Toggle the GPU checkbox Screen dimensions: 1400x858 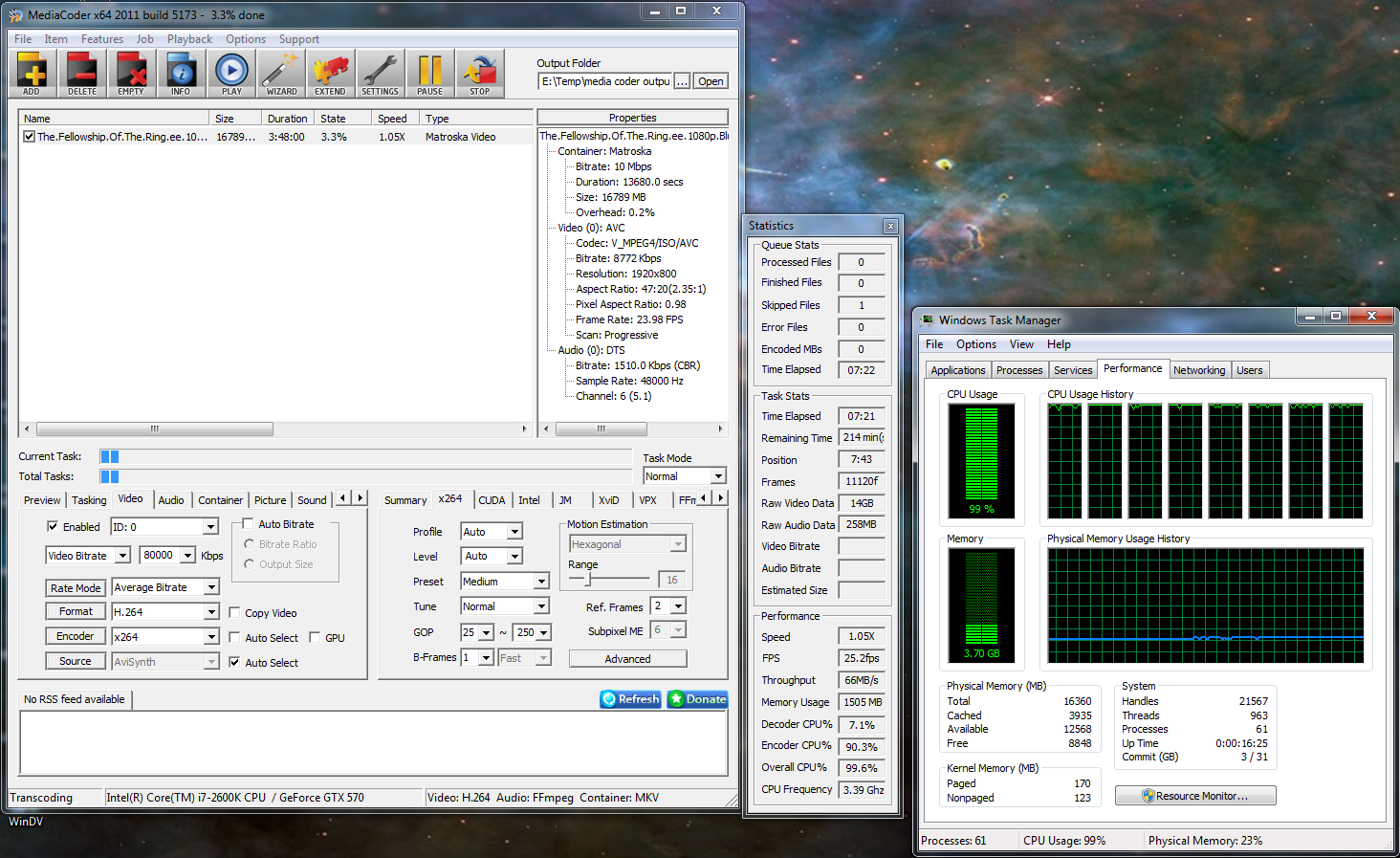click(315, 637)
